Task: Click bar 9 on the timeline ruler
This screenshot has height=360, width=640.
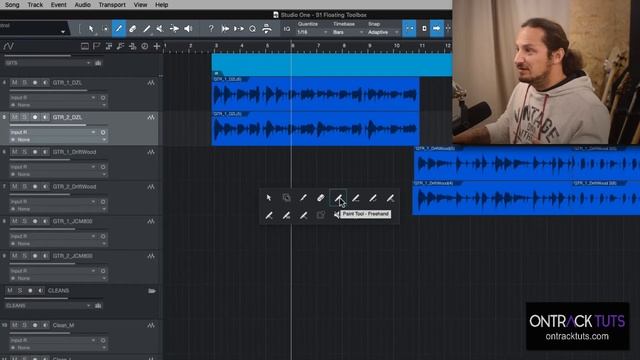Action: pos(370,46)
